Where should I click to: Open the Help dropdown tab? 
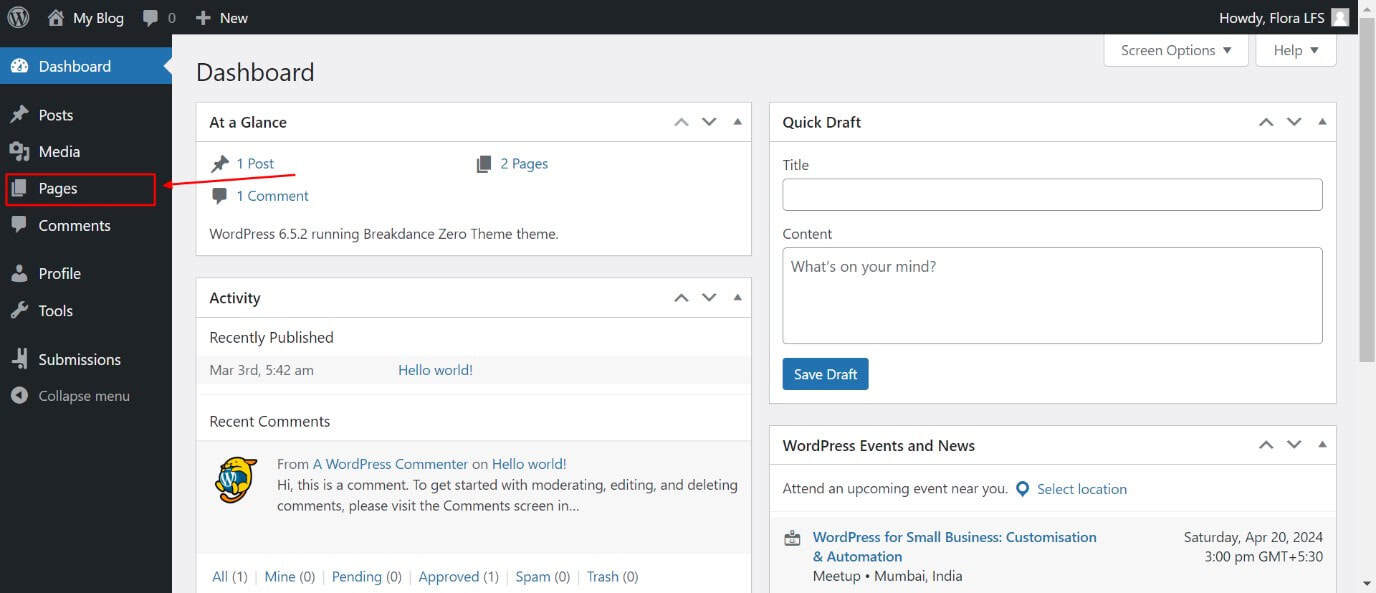(x=1296, y=50)
